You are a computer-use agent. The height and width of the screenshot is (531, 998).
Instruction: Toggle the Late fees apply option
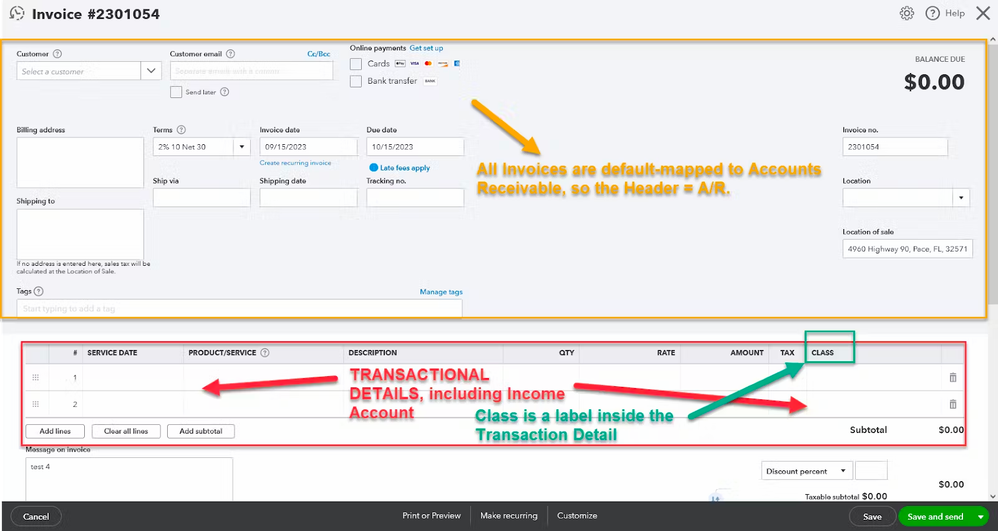coord(374,168)
